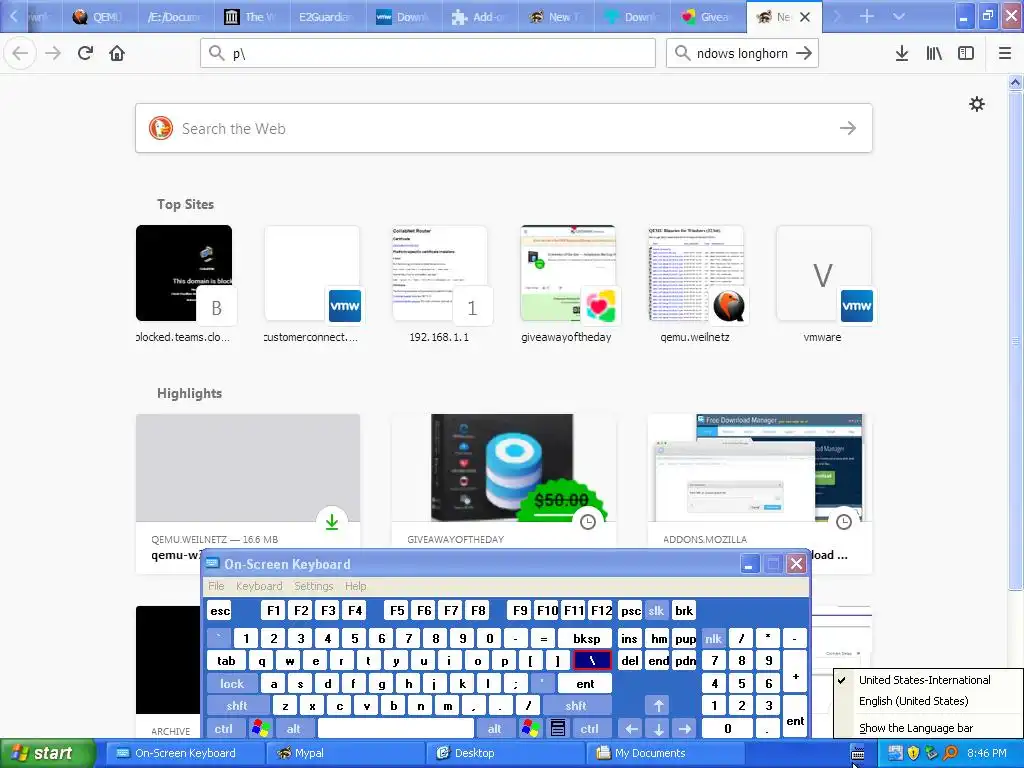The width and height of the screenshot is (1024, 768).
Task: Click the browser back arrow button
Action: click(x=20, y=54)
